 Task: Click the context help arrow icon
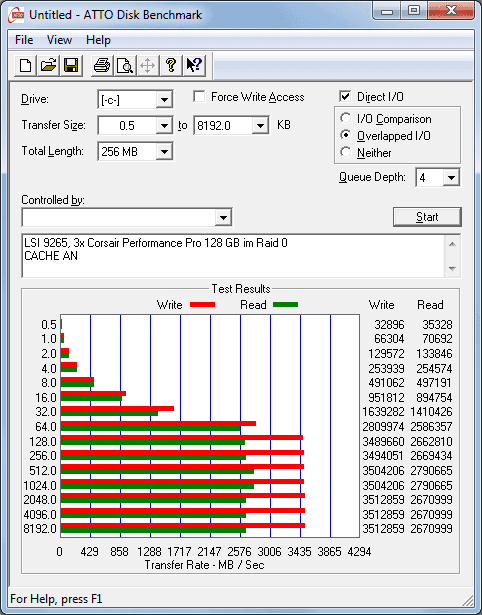coord(194,65)
